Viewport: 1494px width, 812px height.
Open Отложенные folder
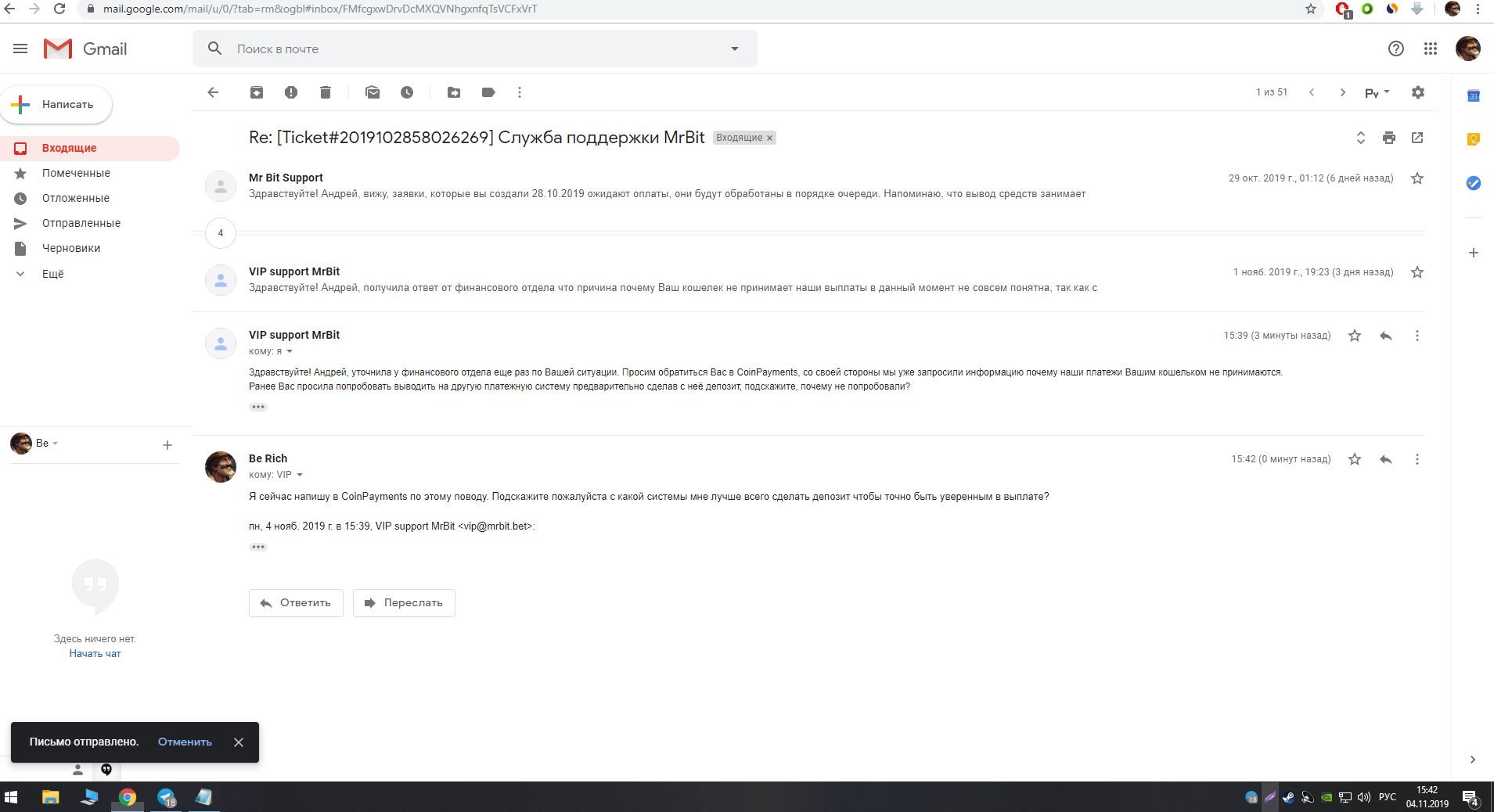90,198
